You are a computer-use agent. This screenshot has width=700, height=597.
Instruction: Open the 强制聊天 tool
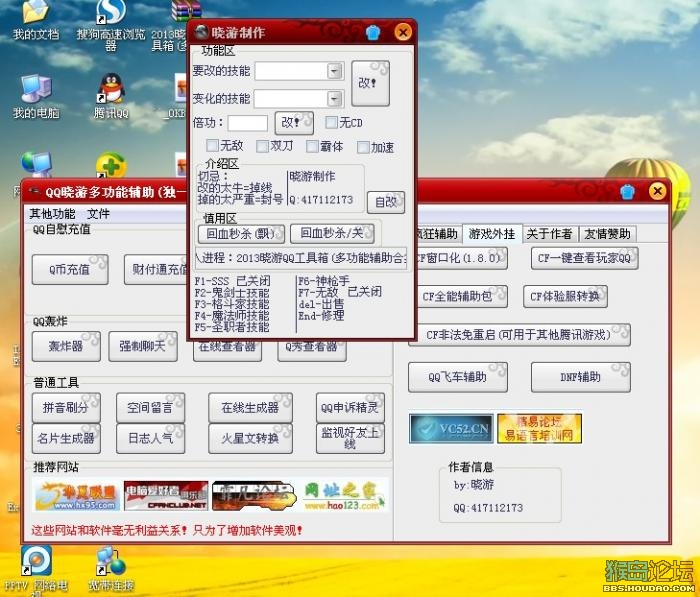[x=143, y=346]
